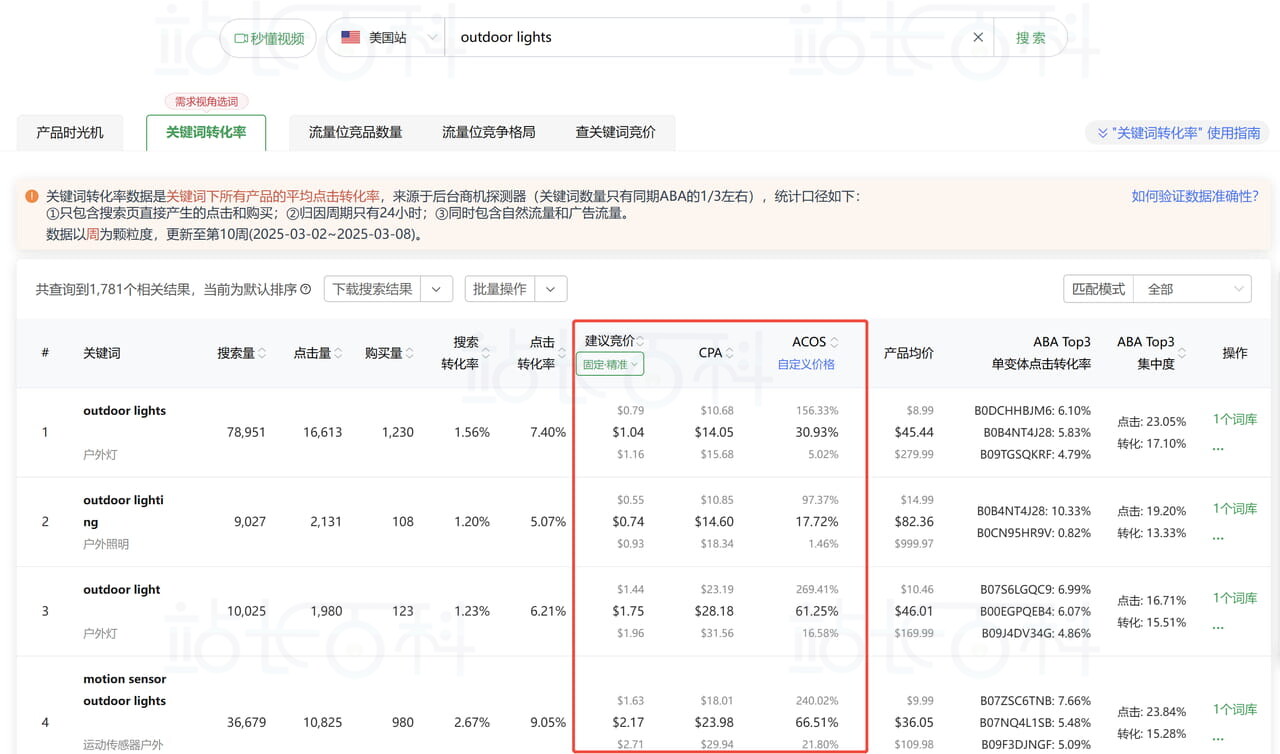Click ASIN B0CN95HR9V: 0.82%
Screen dimensions: 1280x754
(x=1033, y=533)
